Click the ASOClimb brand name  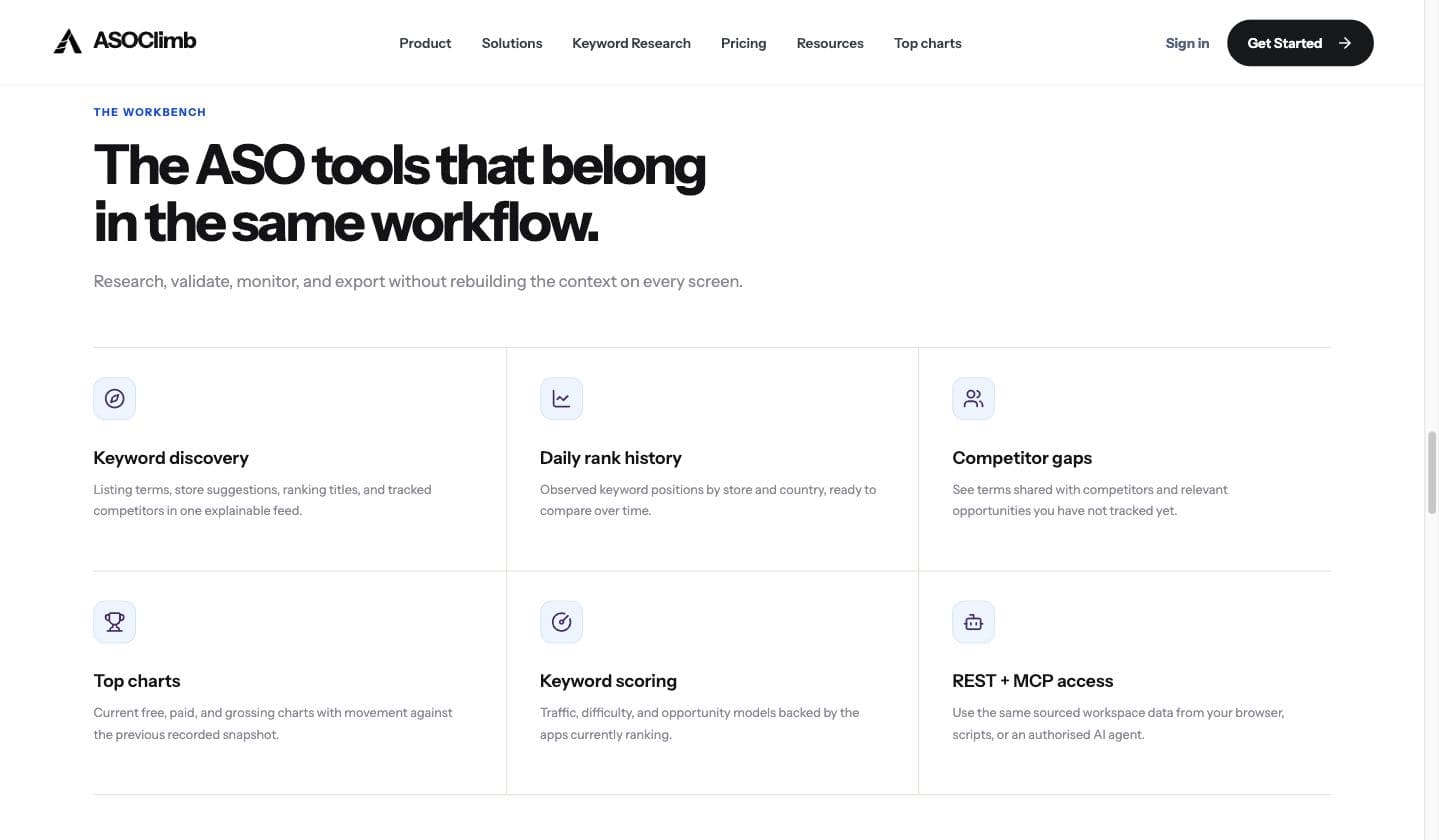pyautogui.click(x=145, y=41)
